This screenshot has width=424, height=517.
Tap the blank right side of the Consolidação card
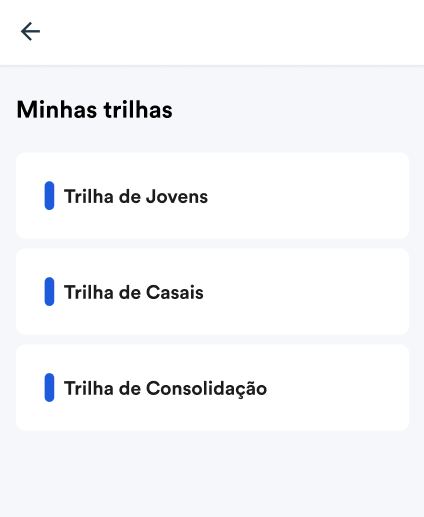click(340, 388)
